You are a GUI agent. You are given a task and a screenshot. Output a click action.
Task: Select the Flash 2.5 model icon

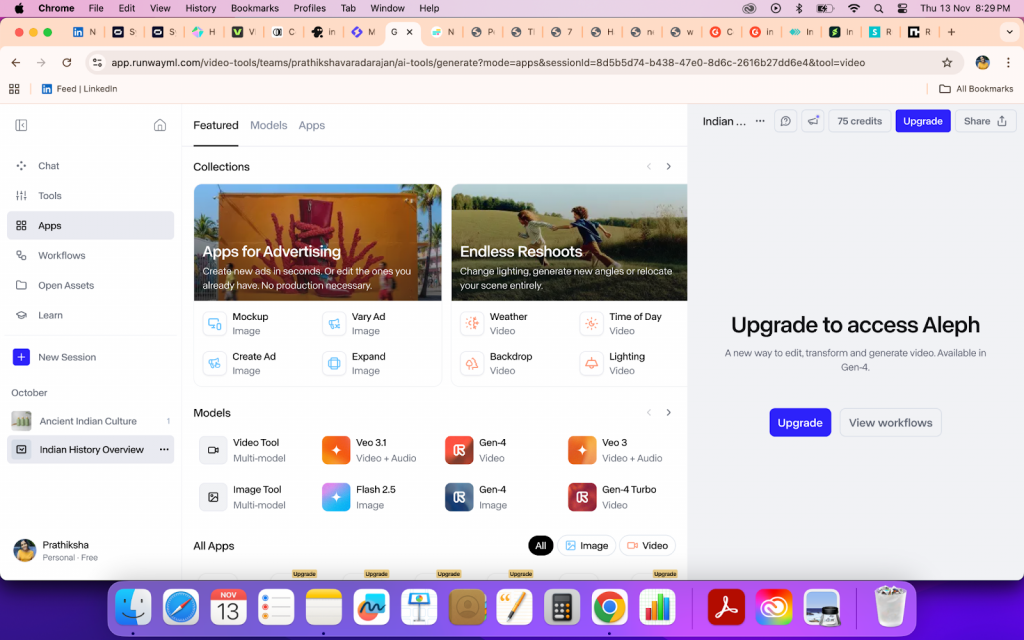(336, 497)
